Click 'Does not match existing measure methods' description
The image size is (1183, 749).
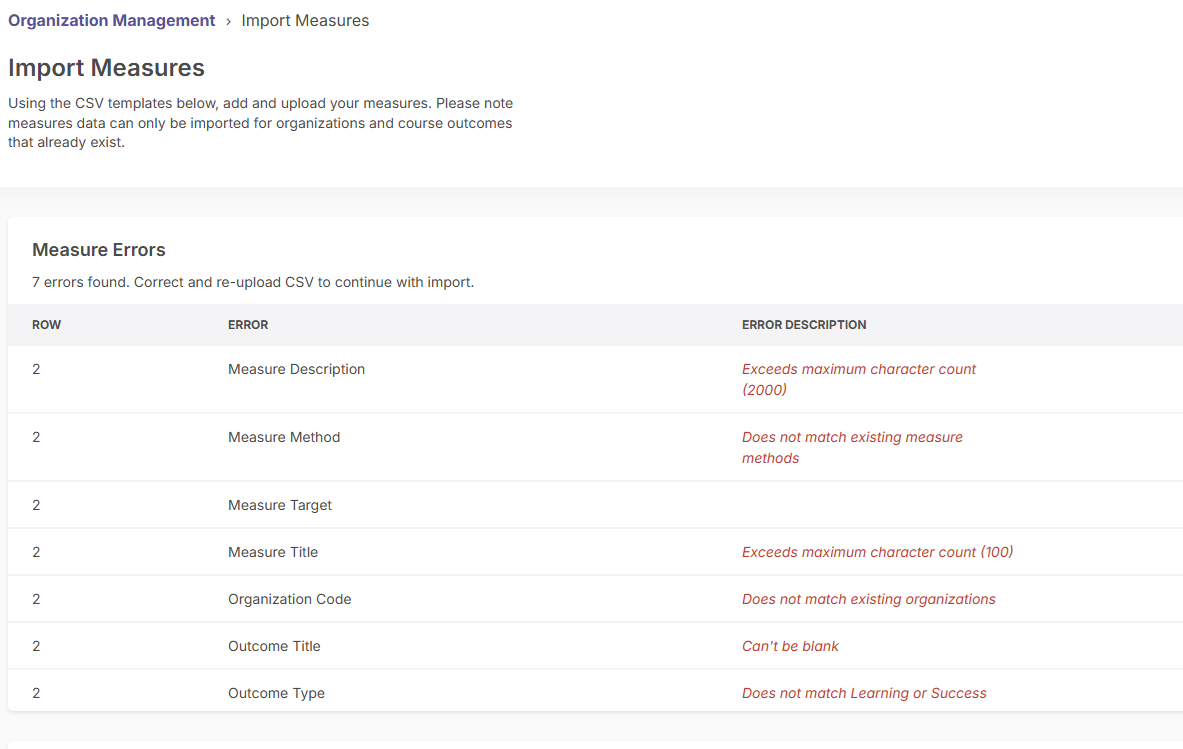852,447
